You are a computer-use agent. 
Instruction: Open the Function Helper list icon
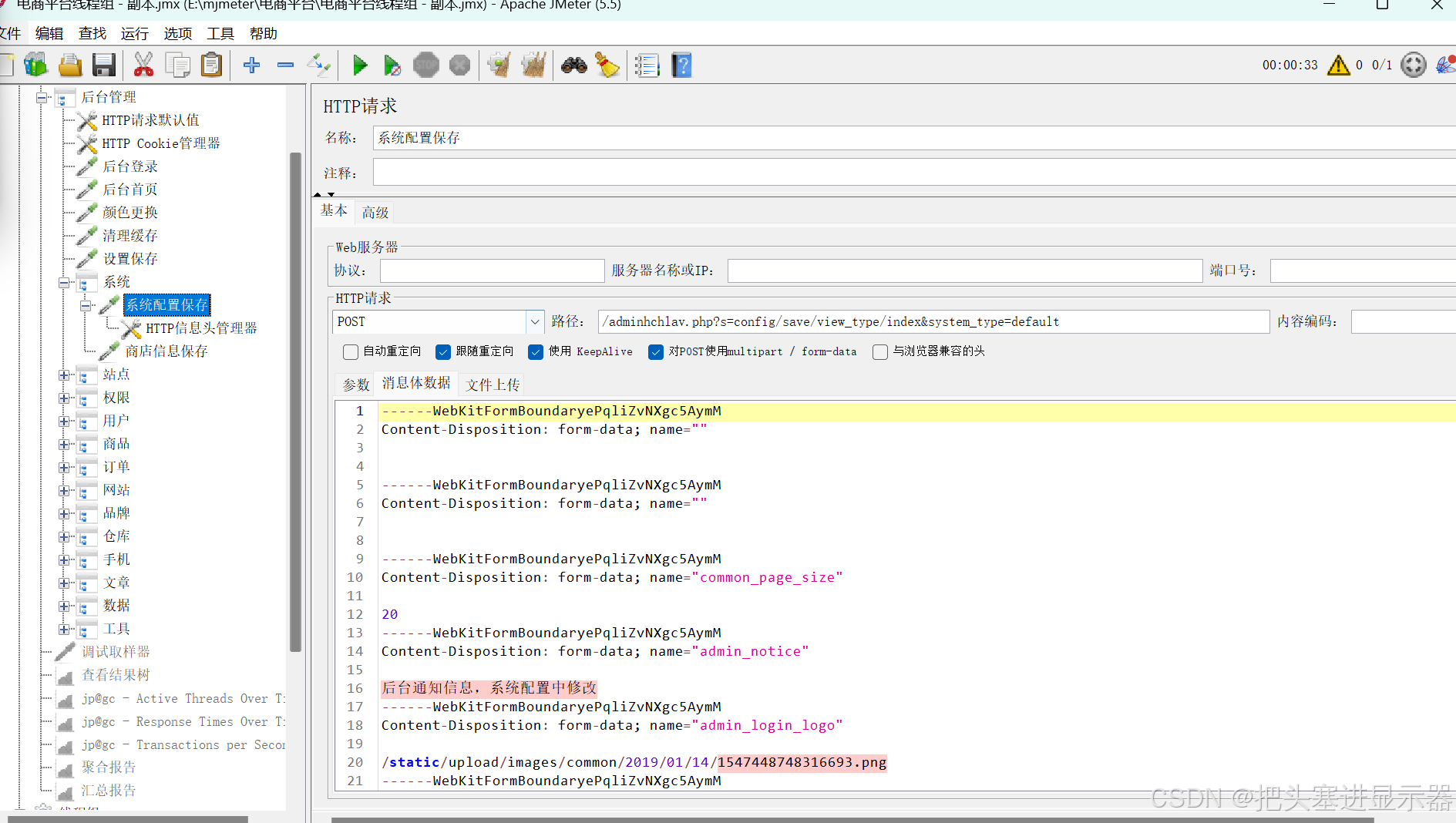click(647, 66)
